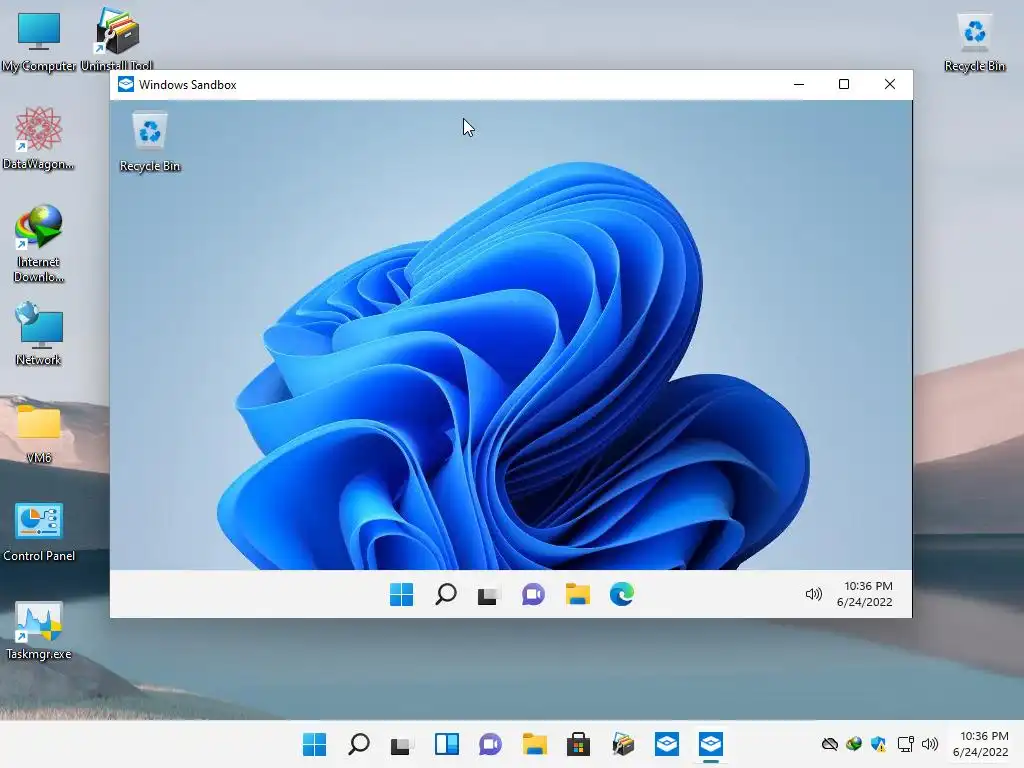Open Microsoft Store from host taskbar
Viewport: 1024px width, 768px height.
(578, 744)
